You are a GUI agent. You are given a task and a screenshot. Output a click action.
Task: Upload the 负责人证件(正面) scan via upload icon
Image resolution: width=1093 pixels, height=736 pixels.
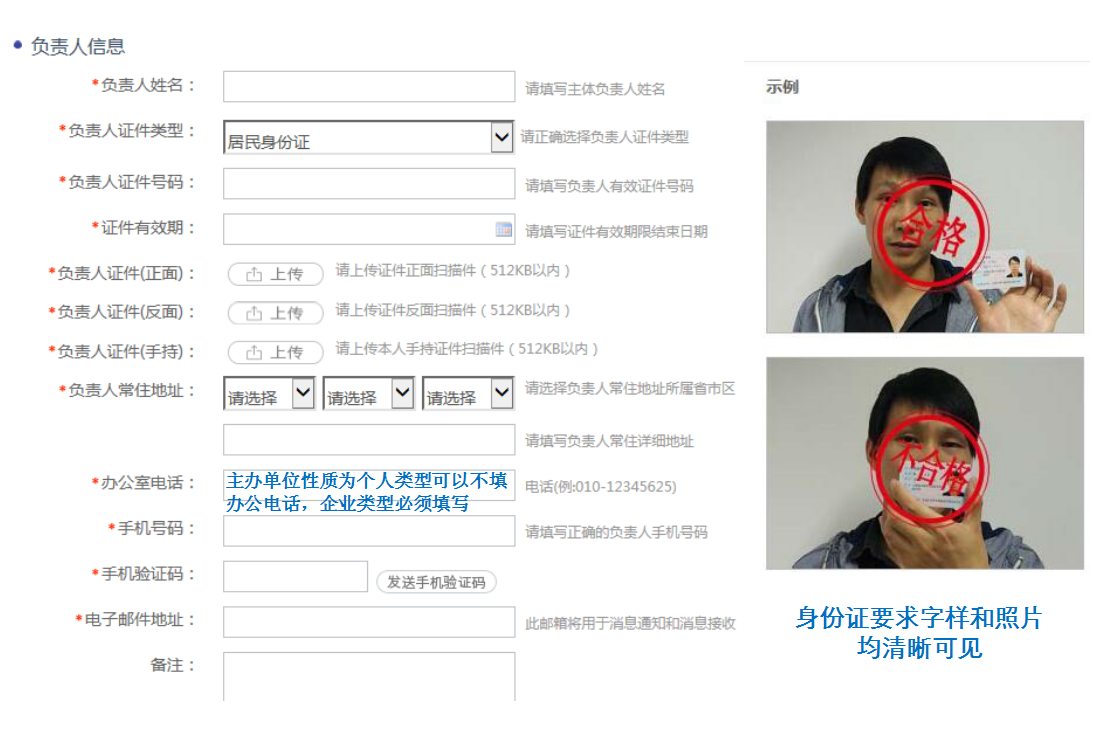pyautogui.click(x=274, y=274)
